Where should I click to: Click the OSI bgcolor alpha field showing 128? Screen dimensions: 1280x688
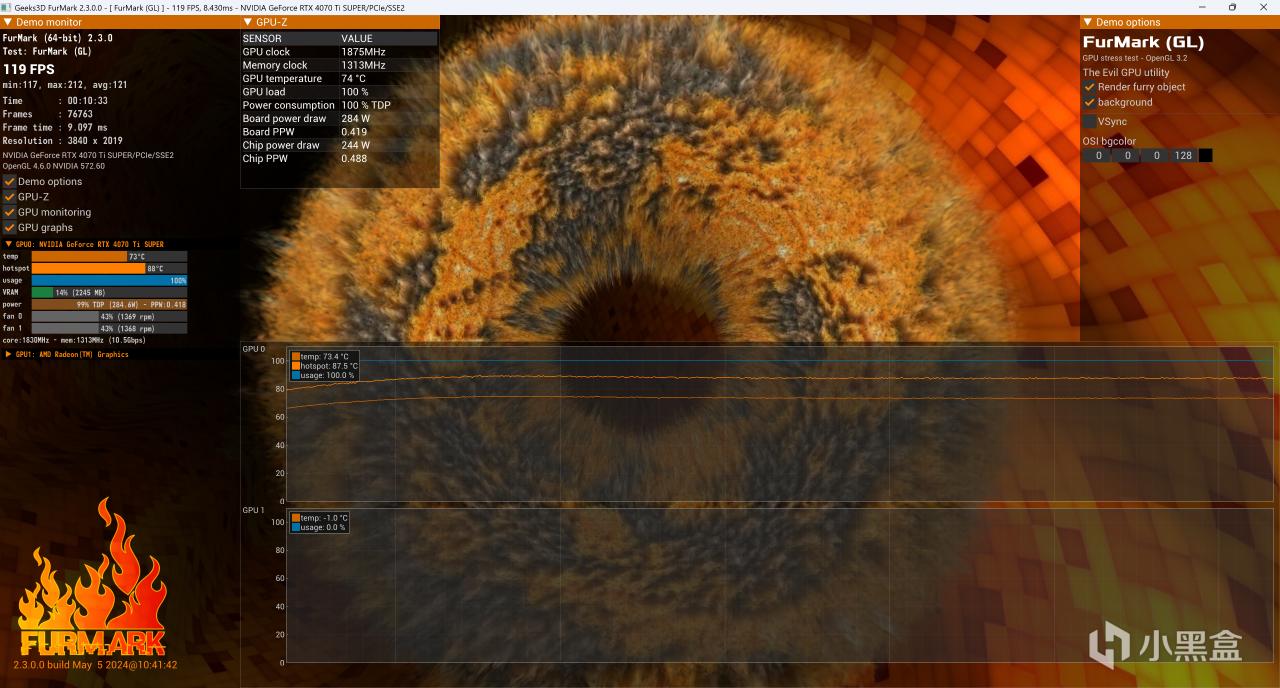1183,155
